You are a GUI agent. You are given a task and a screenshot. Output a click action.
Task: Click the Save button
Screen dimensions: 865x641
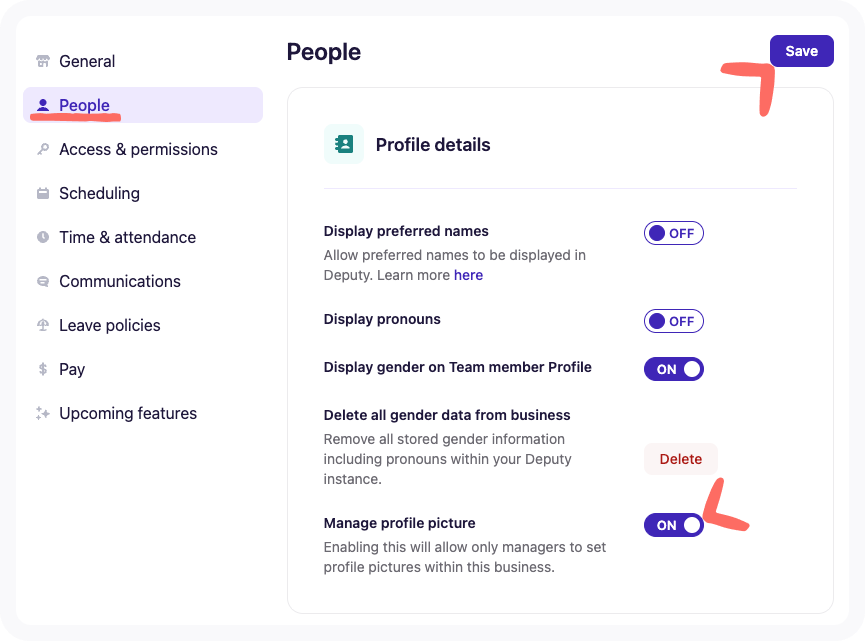(x=801, y=50)
